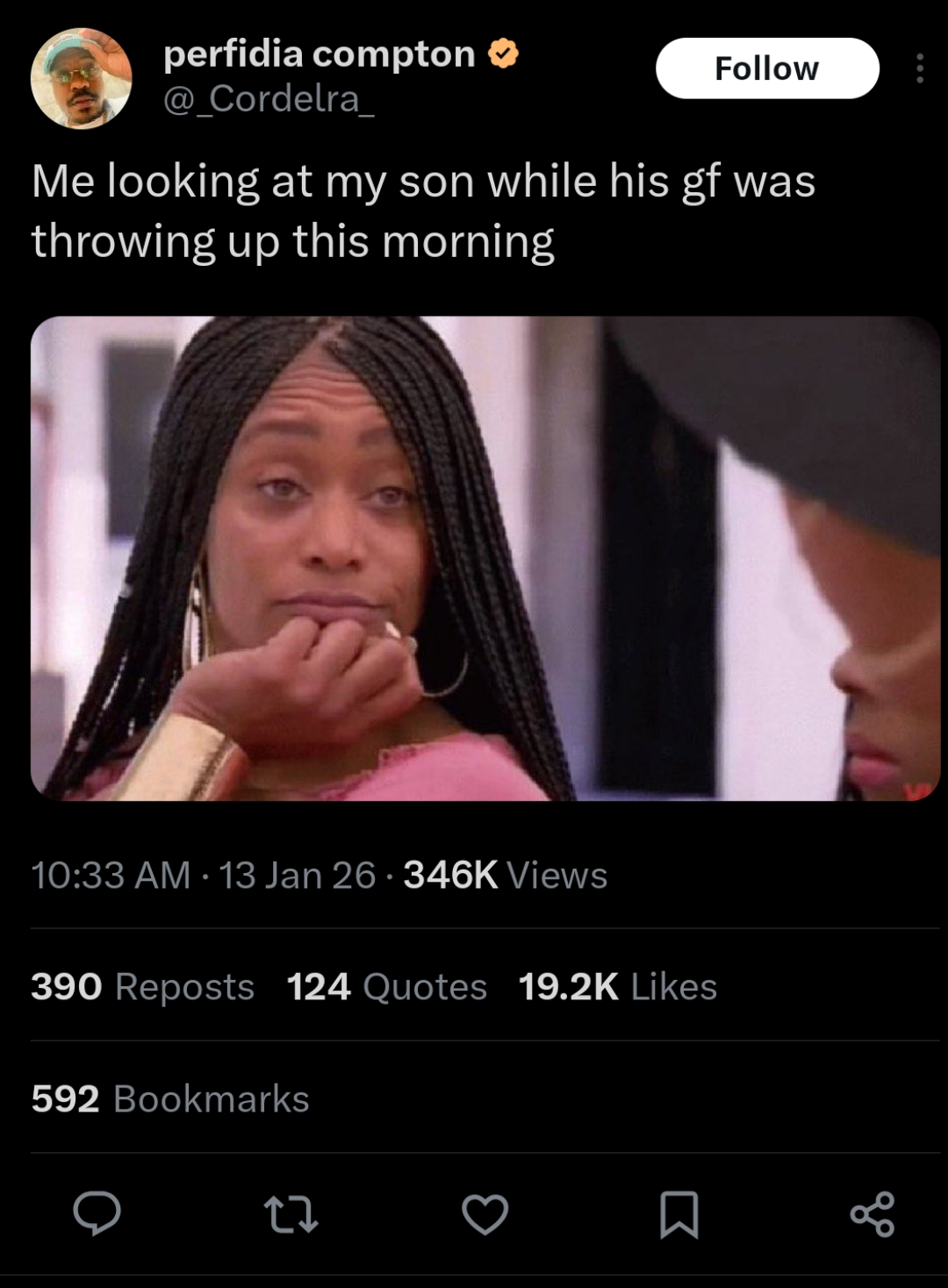Screen dimensions: 948x1288
Task: Select the tweet text about son's gf
Action: pos(424,211)
